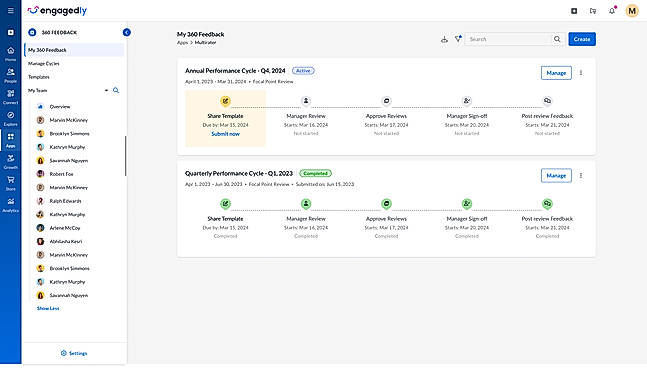Click the square icon next to the flag icon
The image size is (647, 368).
tap(574, 11)
